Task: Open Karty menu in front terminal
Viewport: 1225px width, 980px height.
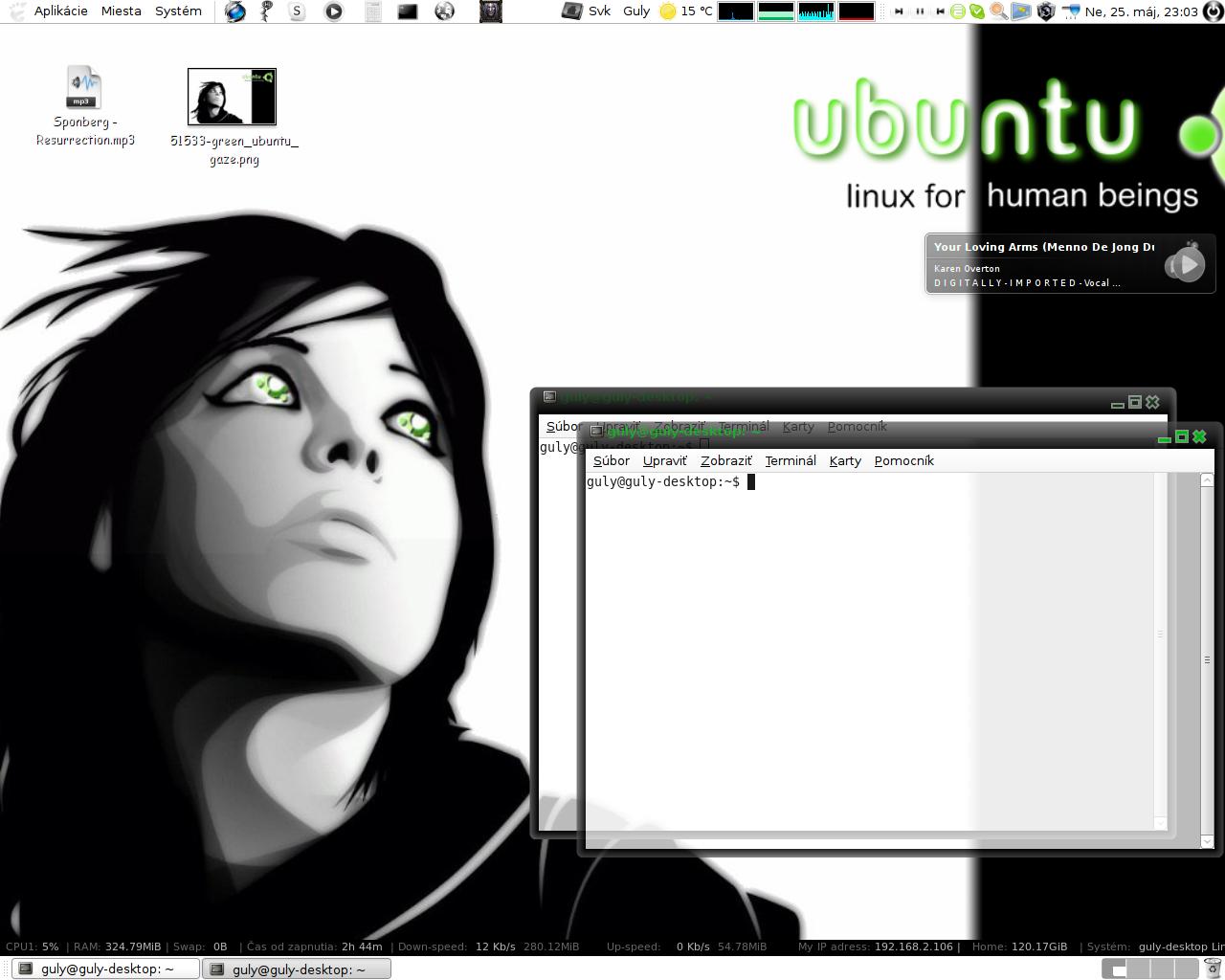Action: (845, 460)
